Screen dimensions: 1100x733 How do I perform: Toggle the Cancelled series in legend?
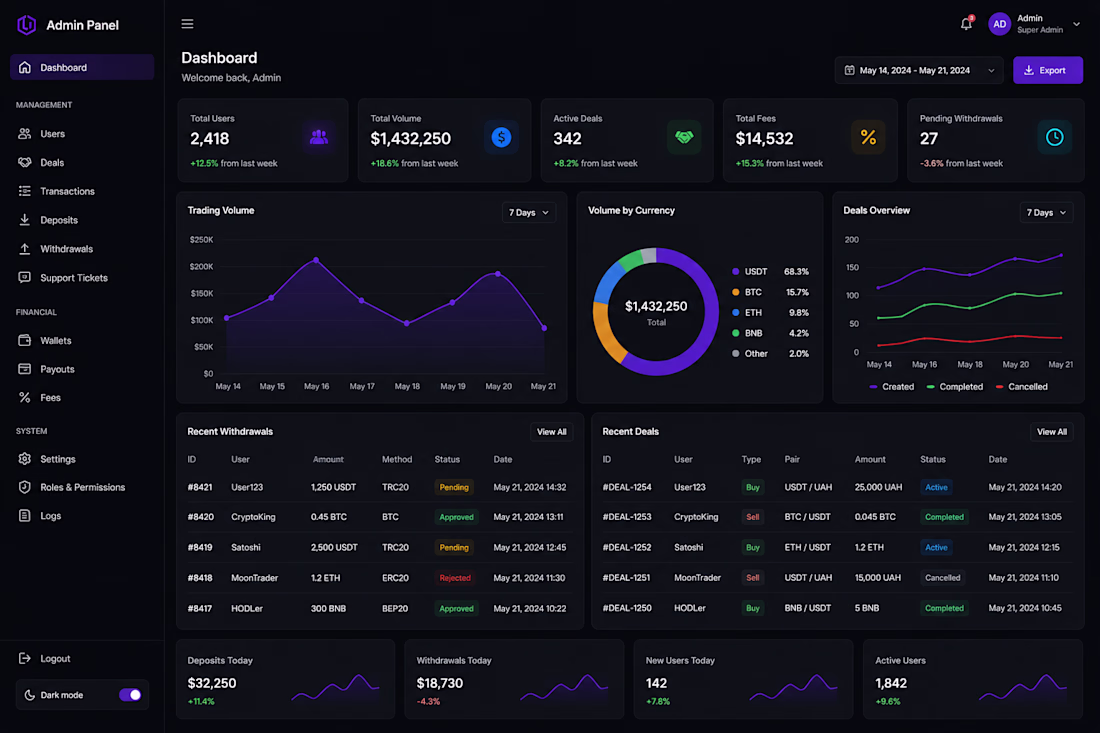coord(1021,386)
